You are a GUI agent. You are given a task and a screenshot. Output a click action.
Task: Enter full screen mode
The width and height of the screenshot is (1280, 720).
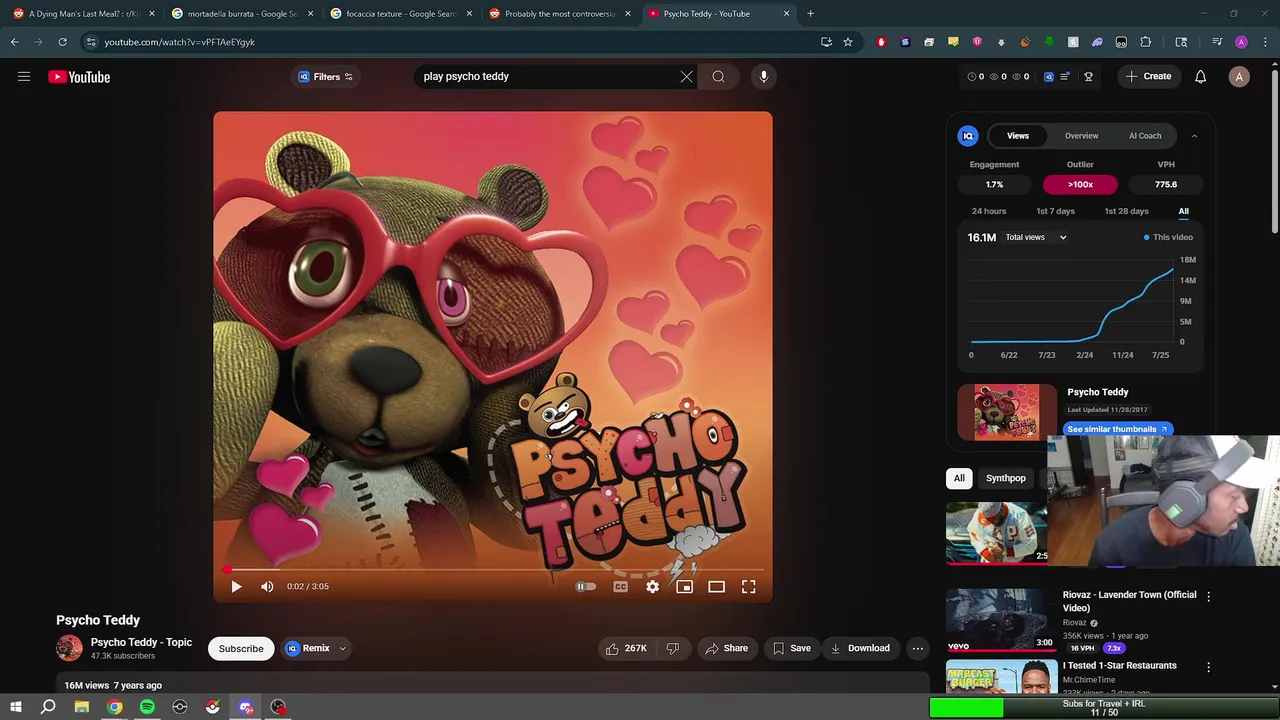(x=748, y=587)
